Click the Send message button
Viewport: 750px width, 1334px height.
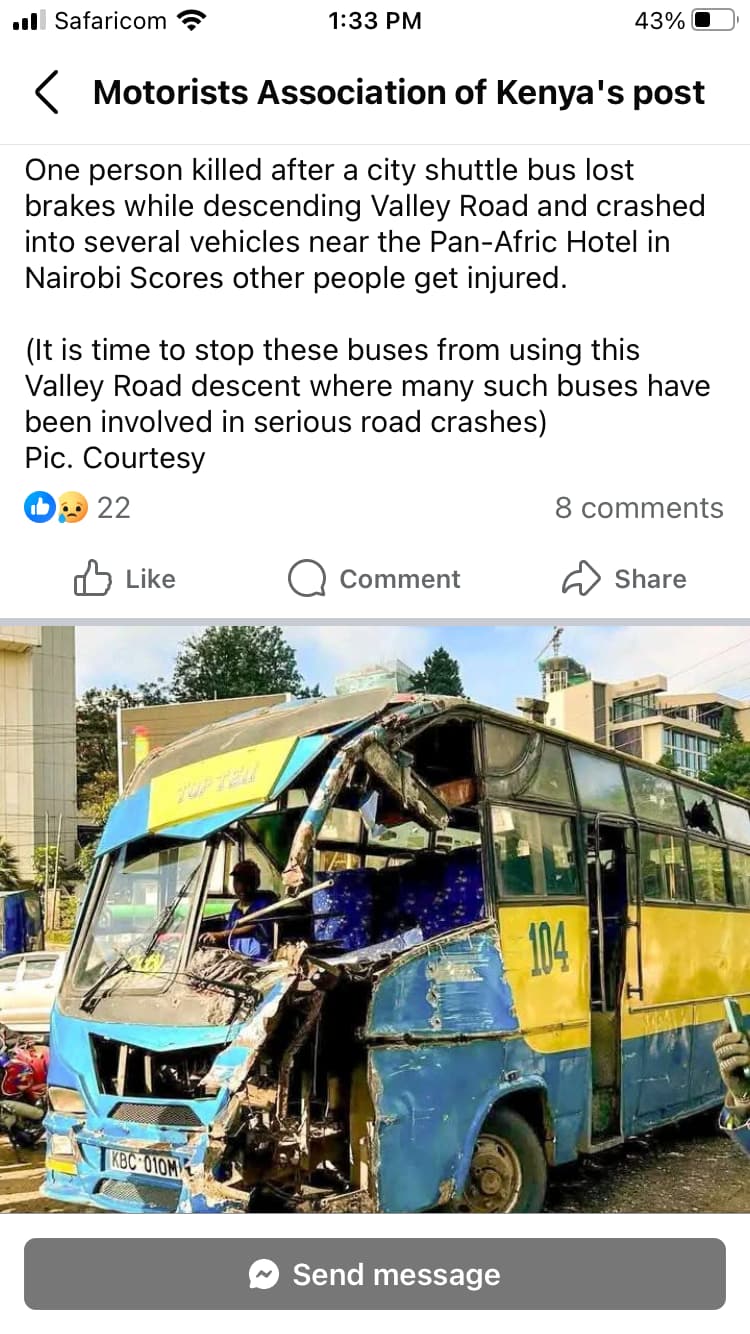click(x=375, y=1274)
